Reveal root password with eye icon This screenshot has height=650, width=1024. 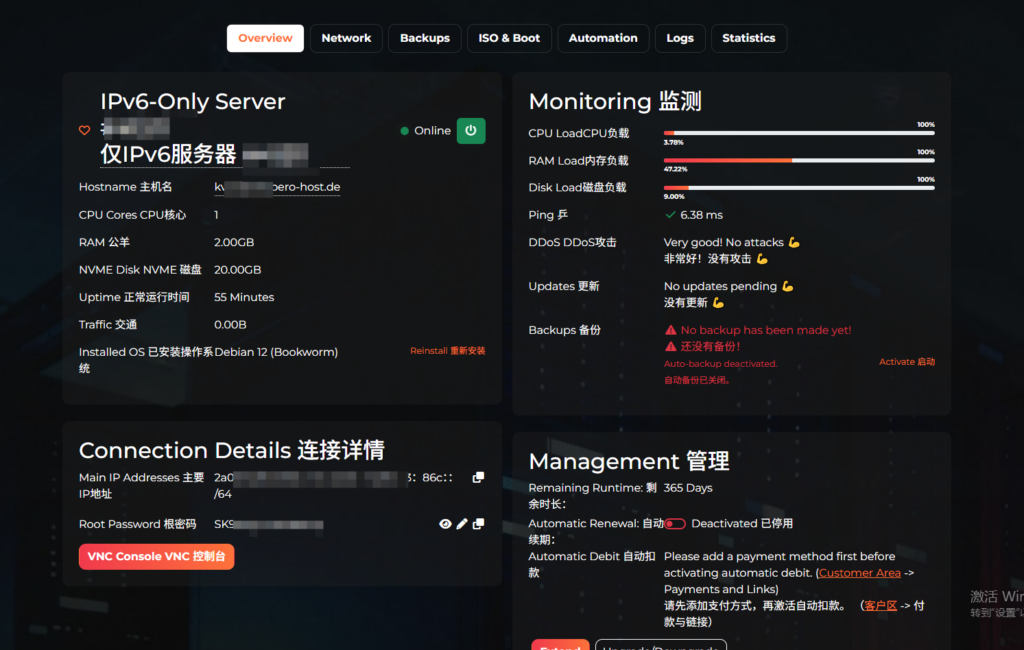click(446, 524)
